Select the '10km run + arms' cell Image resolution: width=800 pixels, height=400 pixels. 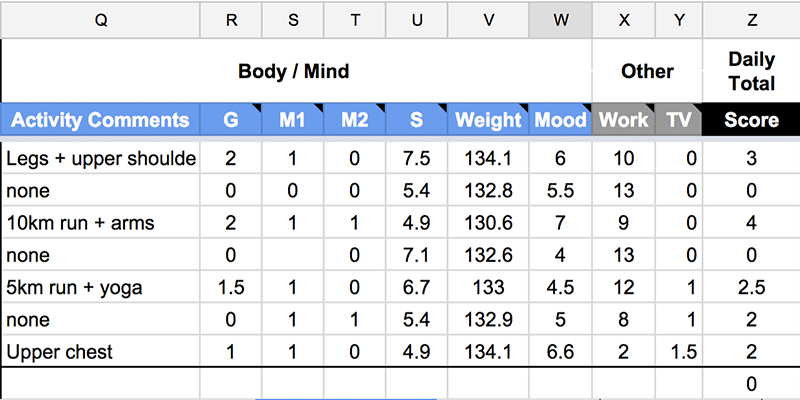click(x=101, y=222)
